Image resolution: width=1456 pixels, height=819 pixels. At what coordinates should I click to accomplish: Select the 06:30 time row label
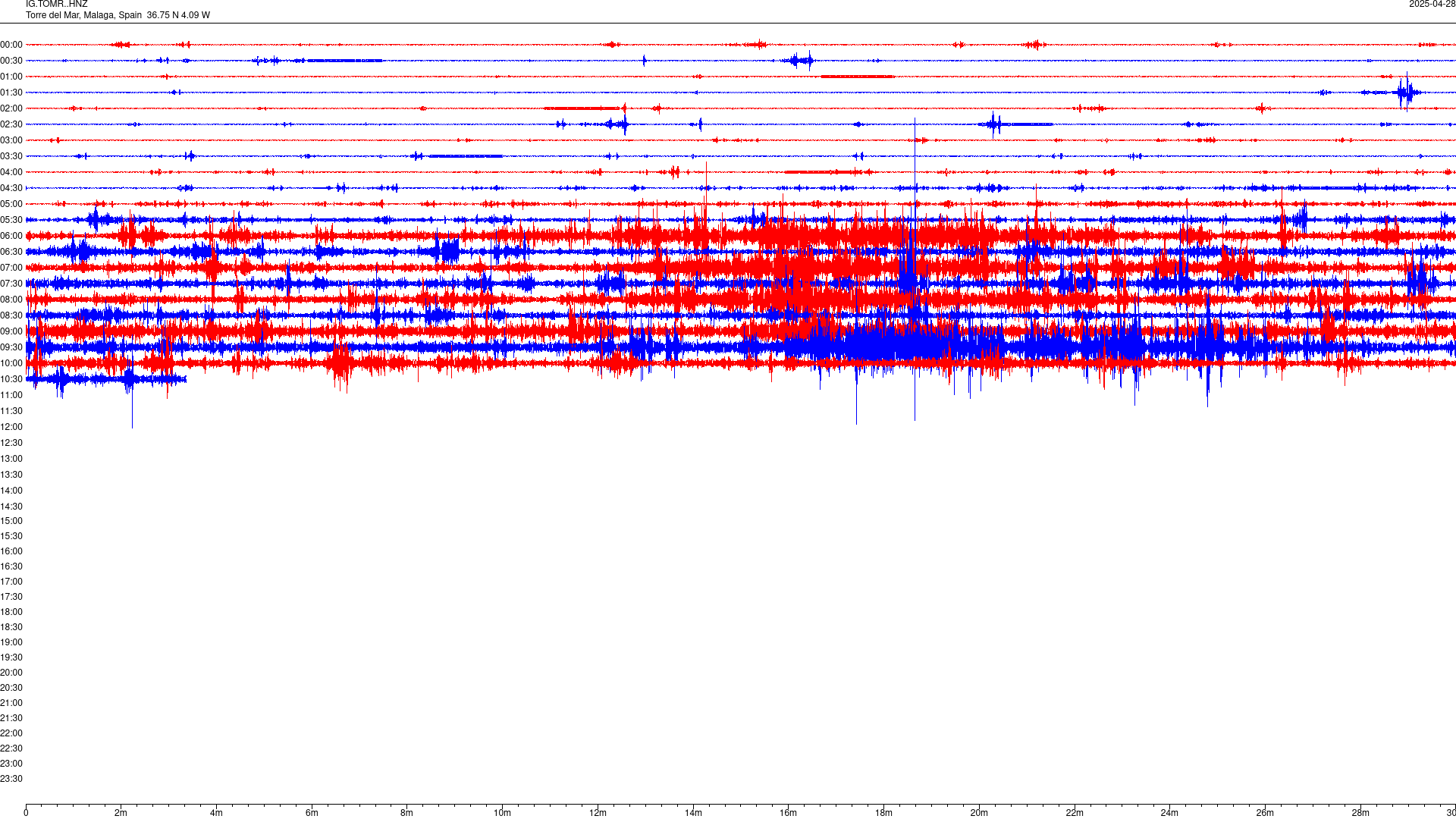(x=11, y=252)
